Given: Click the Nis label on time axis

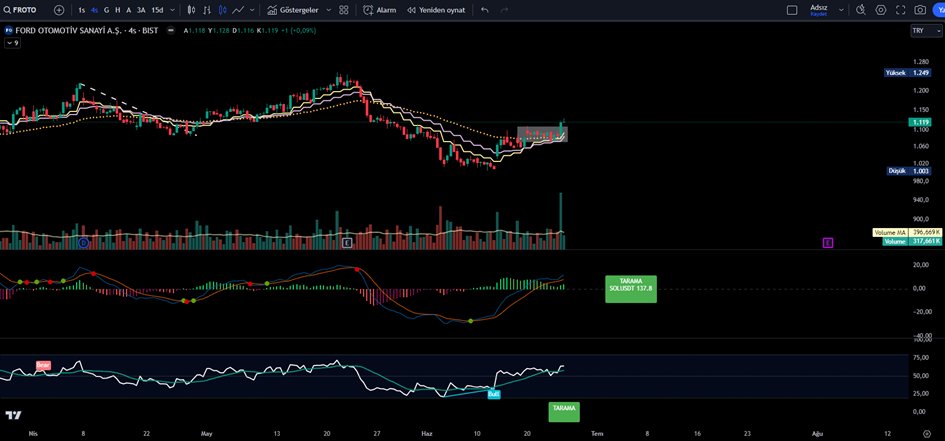Looking at the screenshot, I should [32, 433].
